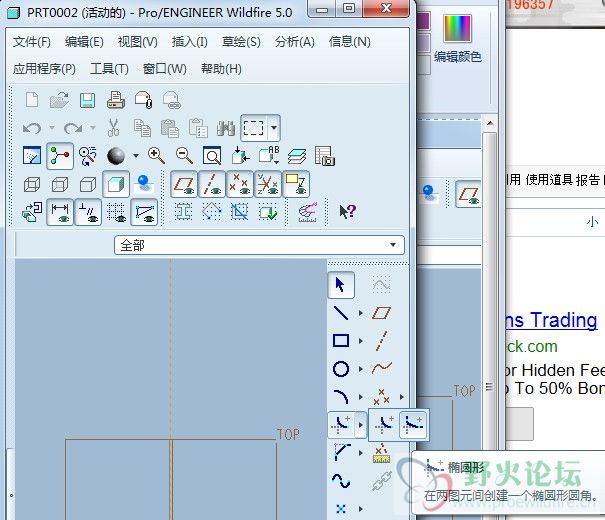Select the Rectangle sketch tool
Screen dimensions: 605x520
coord(341,341)
